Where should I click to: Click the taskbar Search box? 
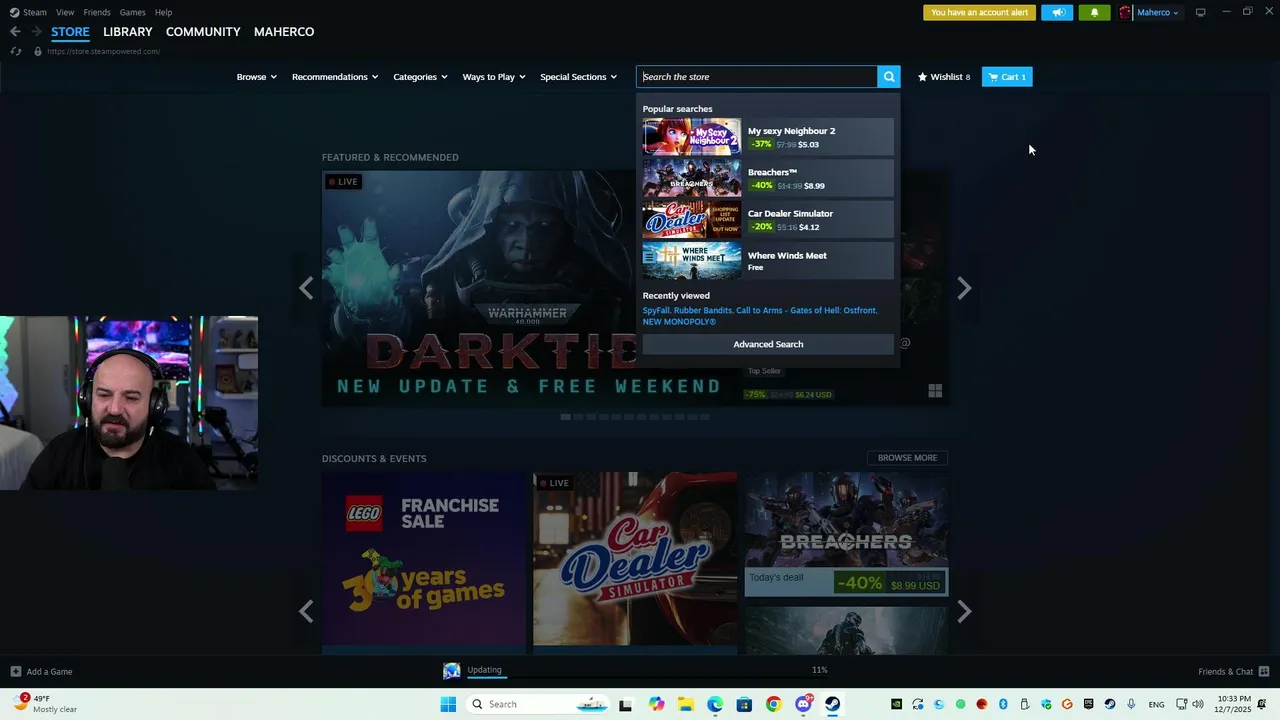click(537, 704)
